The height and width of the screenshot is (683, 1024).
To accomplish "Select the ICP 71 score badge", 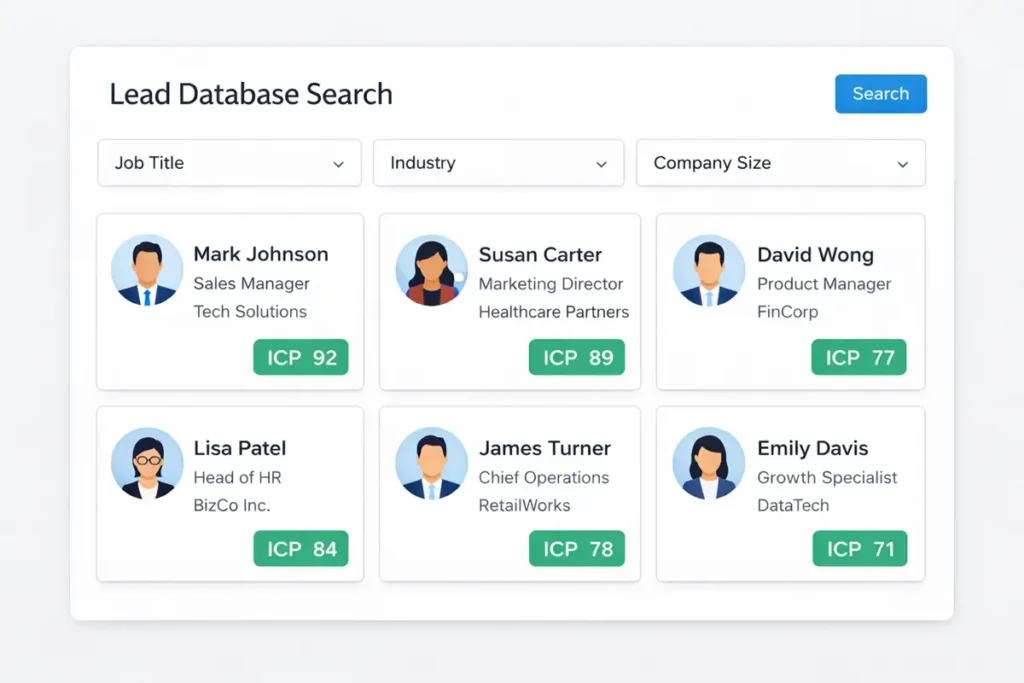I will click(x=858, y=548).
